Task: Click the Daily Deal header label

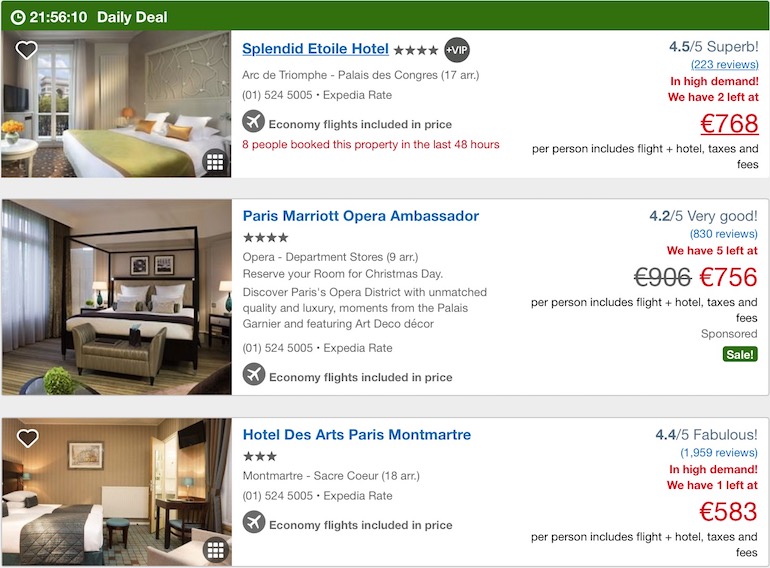Action: (132, 17)
